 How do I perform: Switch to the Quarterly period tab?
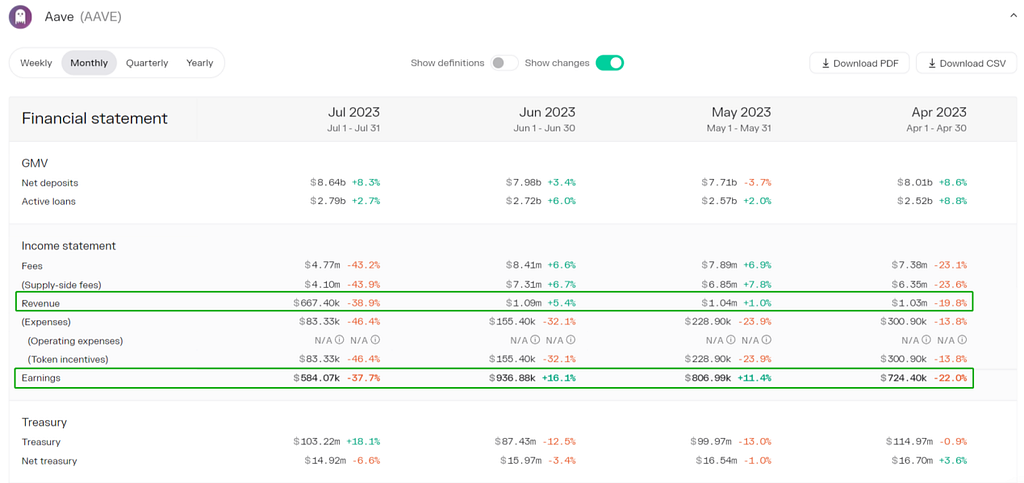pos(147,63)
